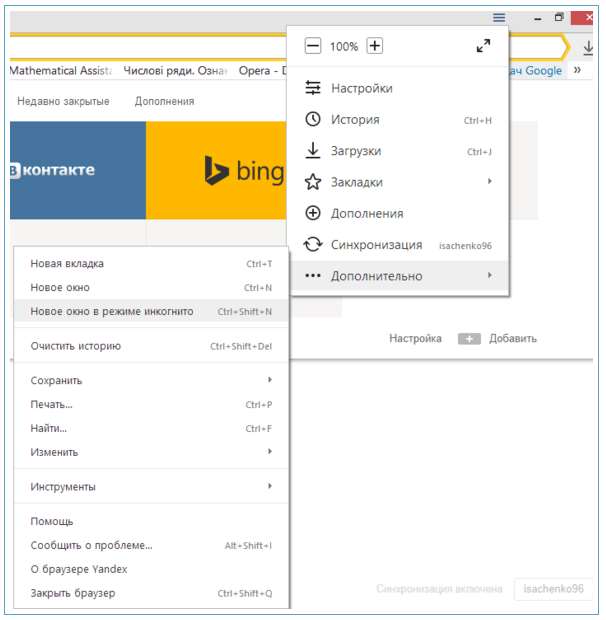Click the hamburger menu icon in title bar
Viewport: 606px width, 620px height.
tap(499, 17)
